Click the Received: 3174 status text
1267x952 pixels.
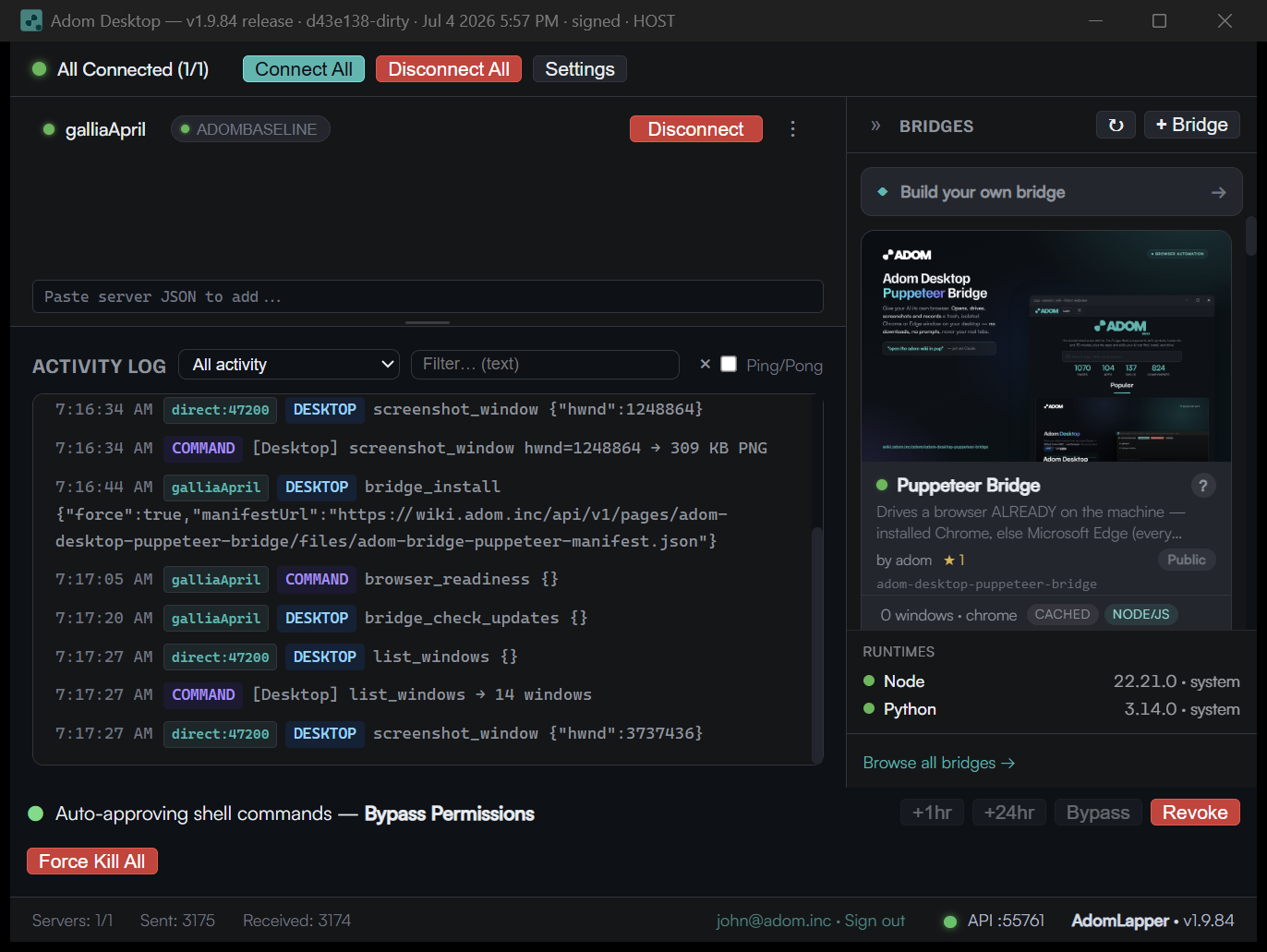tap(296, 921)
